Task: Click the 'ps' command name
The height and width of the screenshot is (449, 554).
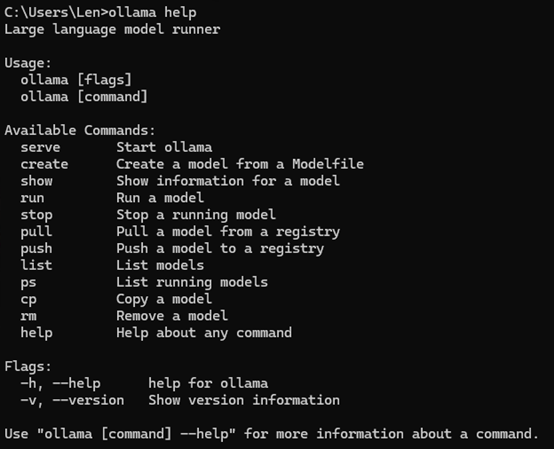Action: pos(28,283)
